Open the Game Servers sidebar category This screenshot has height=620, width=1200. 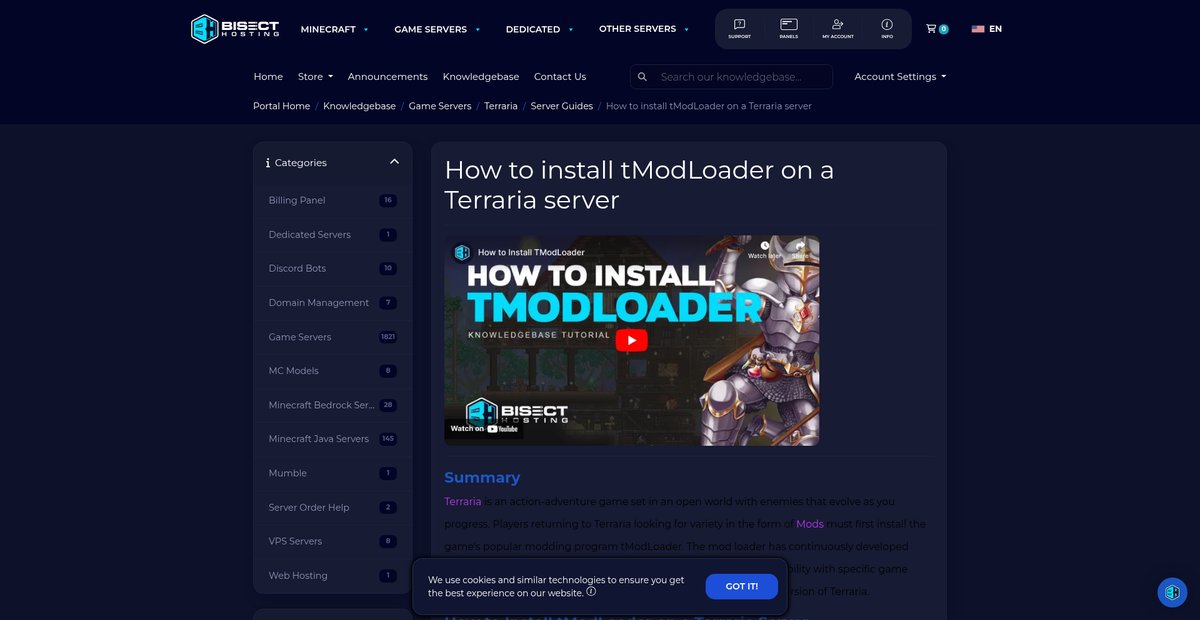pyautogui.click(x=333, y=337)
